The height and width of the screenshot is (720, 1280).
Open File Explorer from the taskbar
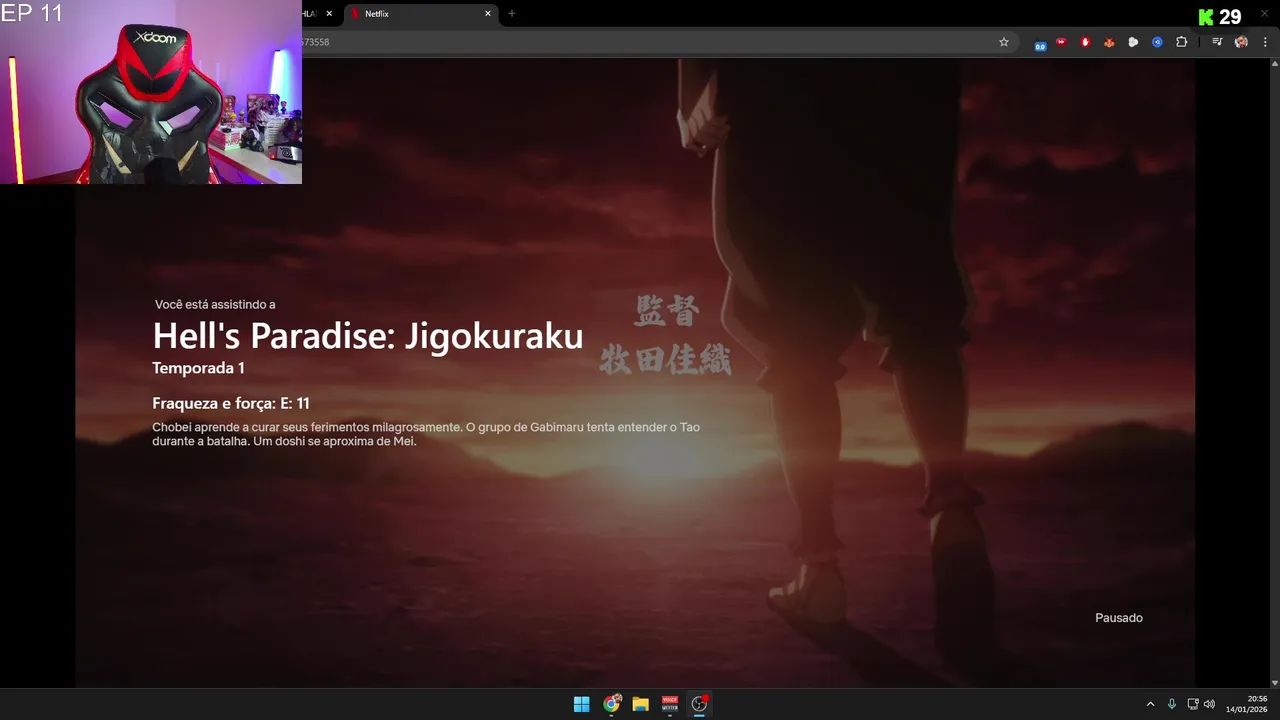[x=640, y=704]
